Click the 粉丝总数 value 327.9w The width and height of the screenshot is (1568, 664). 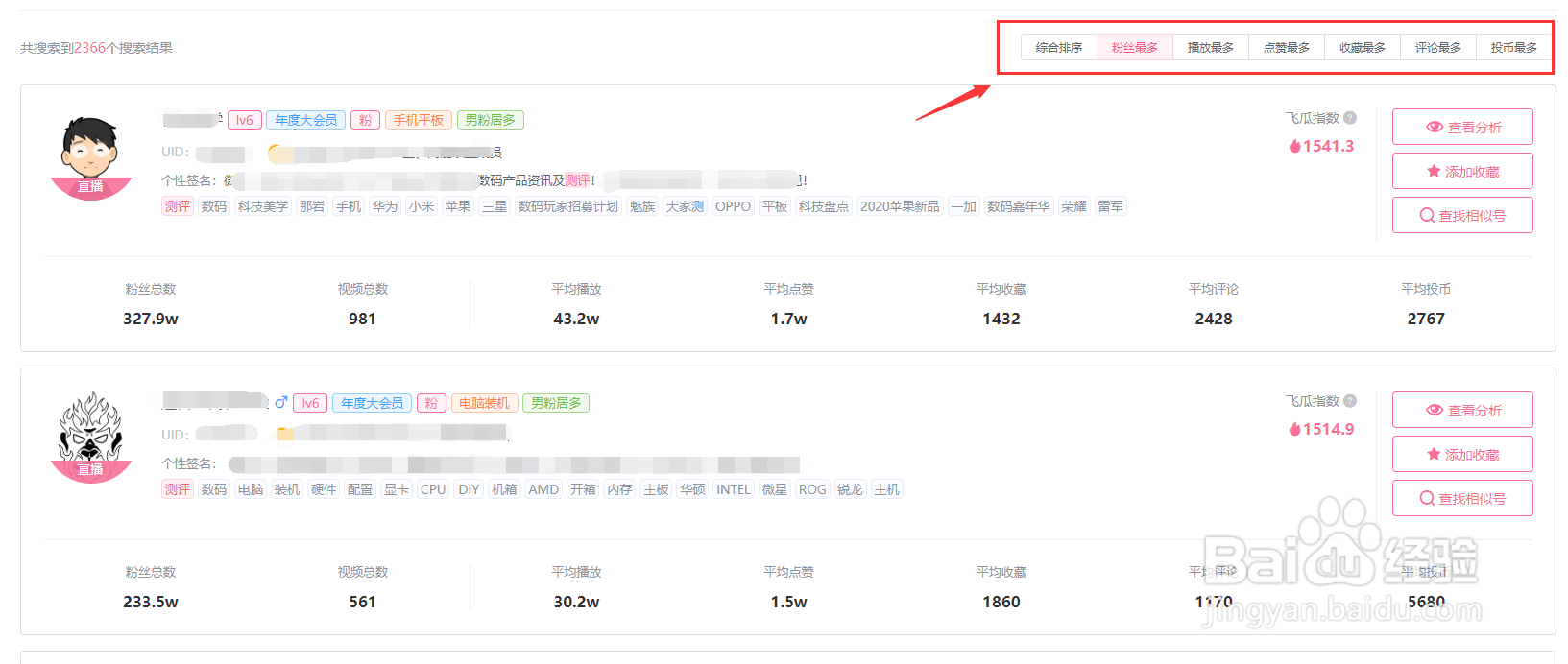[x=151, y=319]
